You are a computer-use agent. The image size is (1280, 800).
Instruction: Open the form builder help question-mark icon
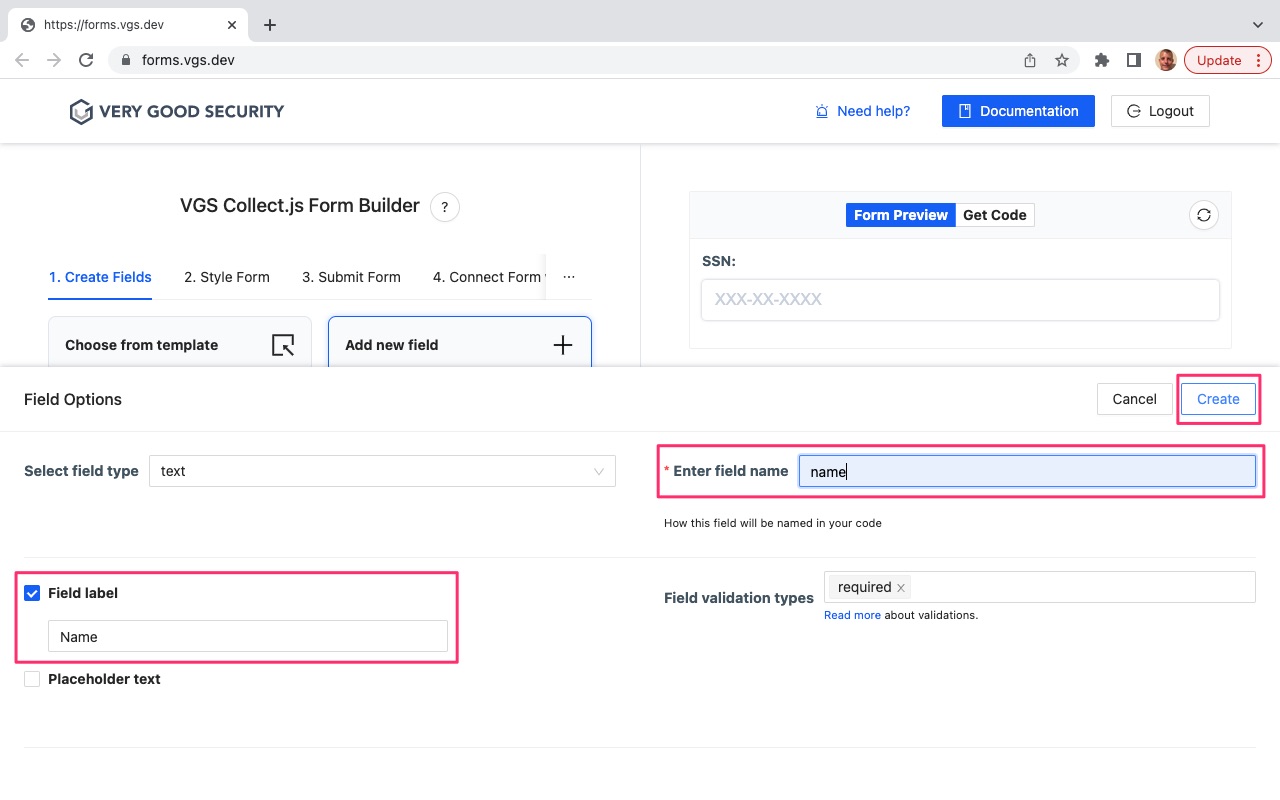[444, 207]
